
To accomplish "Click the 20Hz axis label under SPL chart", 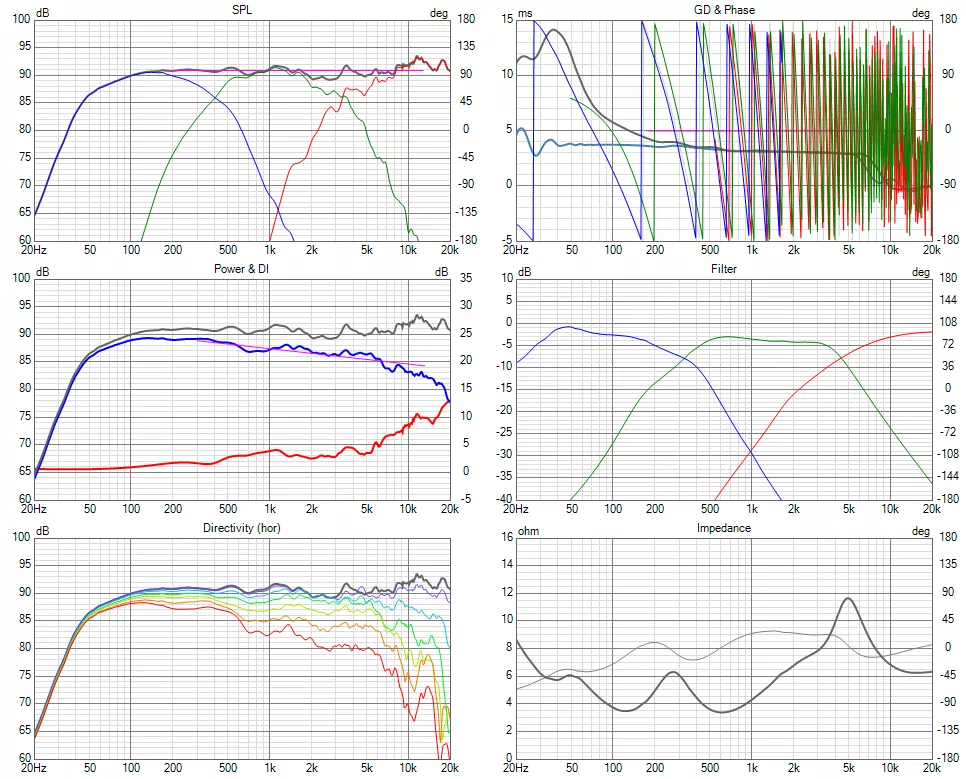I will [35, 249].
